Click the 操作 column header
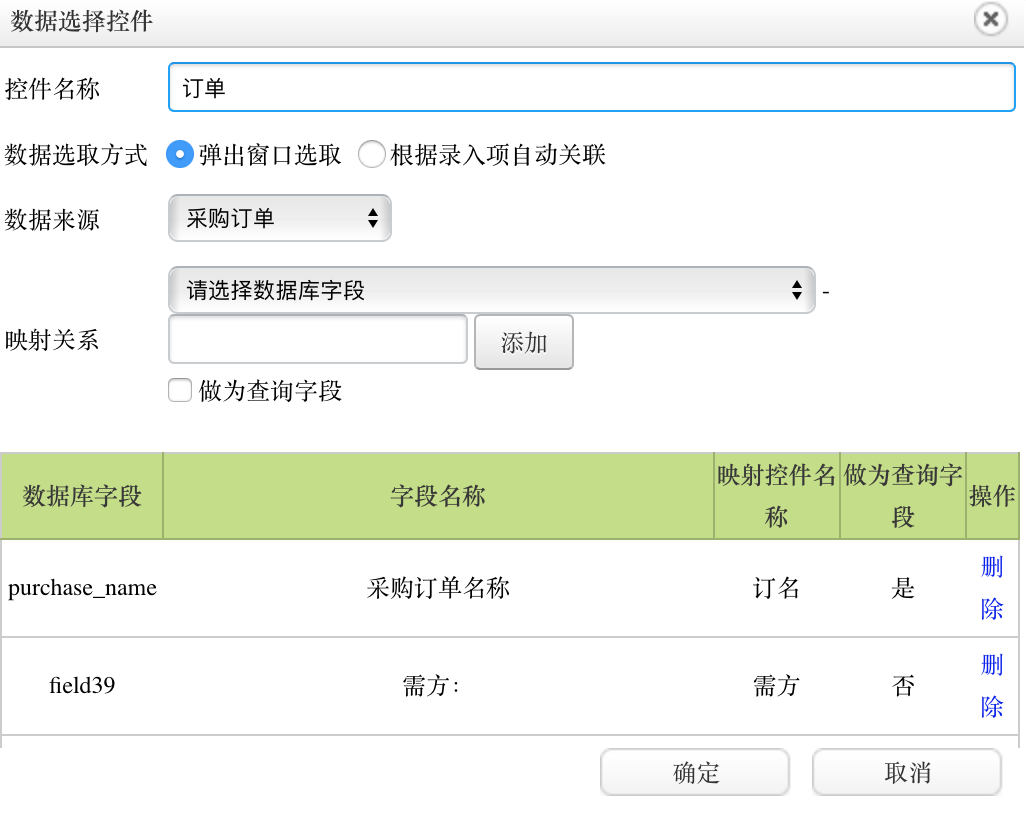Image resolution: width=1026 pixels, height=818 pixels. 992,496
